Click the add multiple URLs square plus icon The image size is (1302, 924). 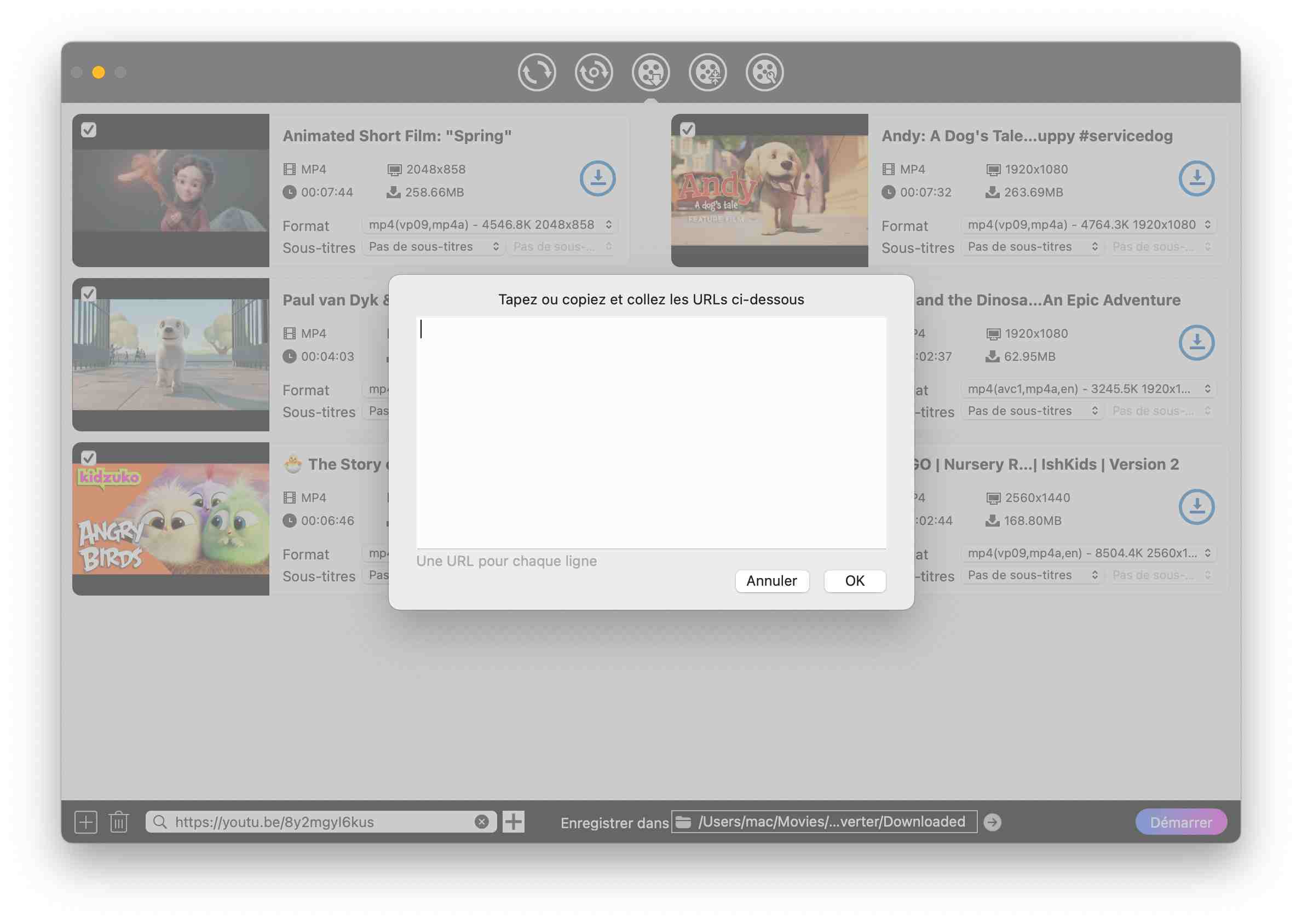point(86,822)
